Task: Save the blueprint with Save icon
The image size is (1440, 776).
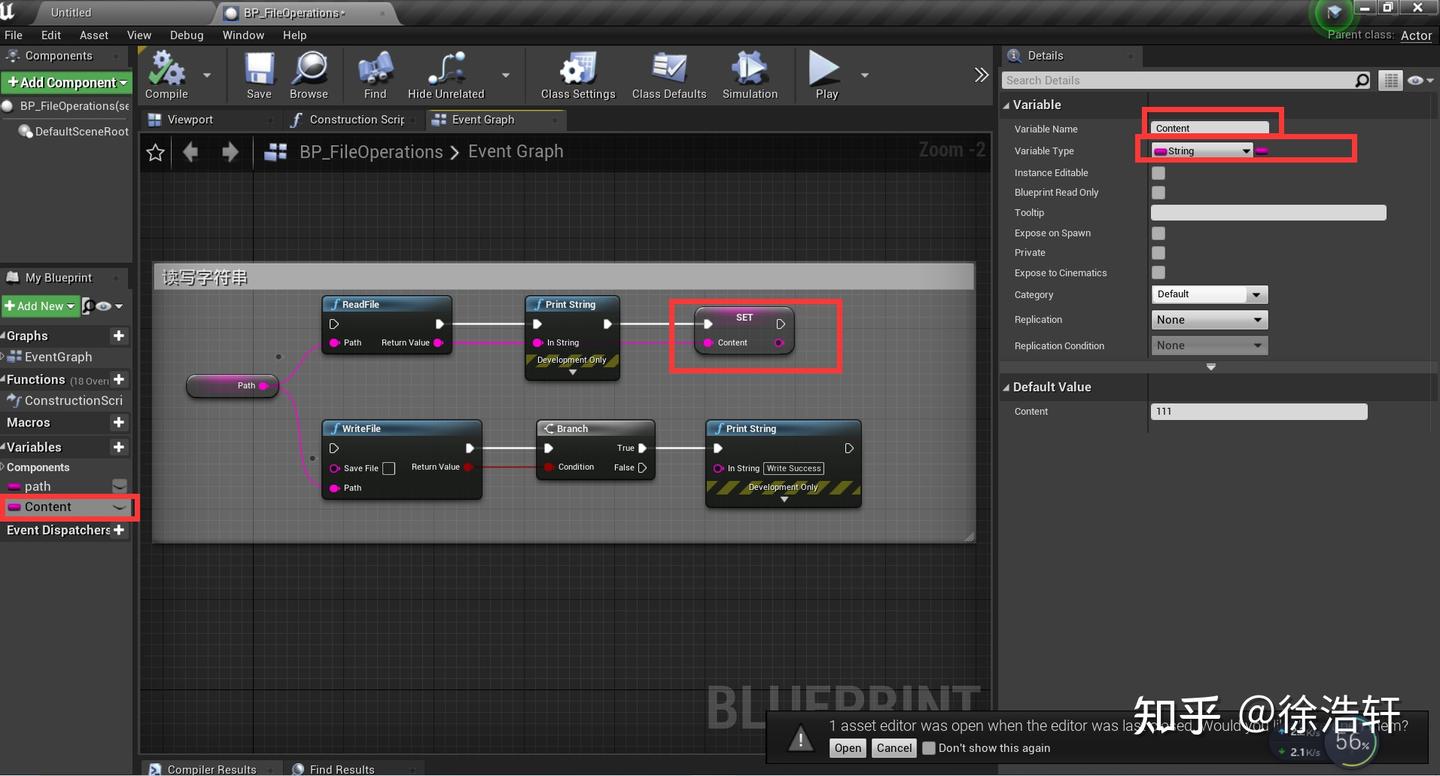Action: coord(259,75)
